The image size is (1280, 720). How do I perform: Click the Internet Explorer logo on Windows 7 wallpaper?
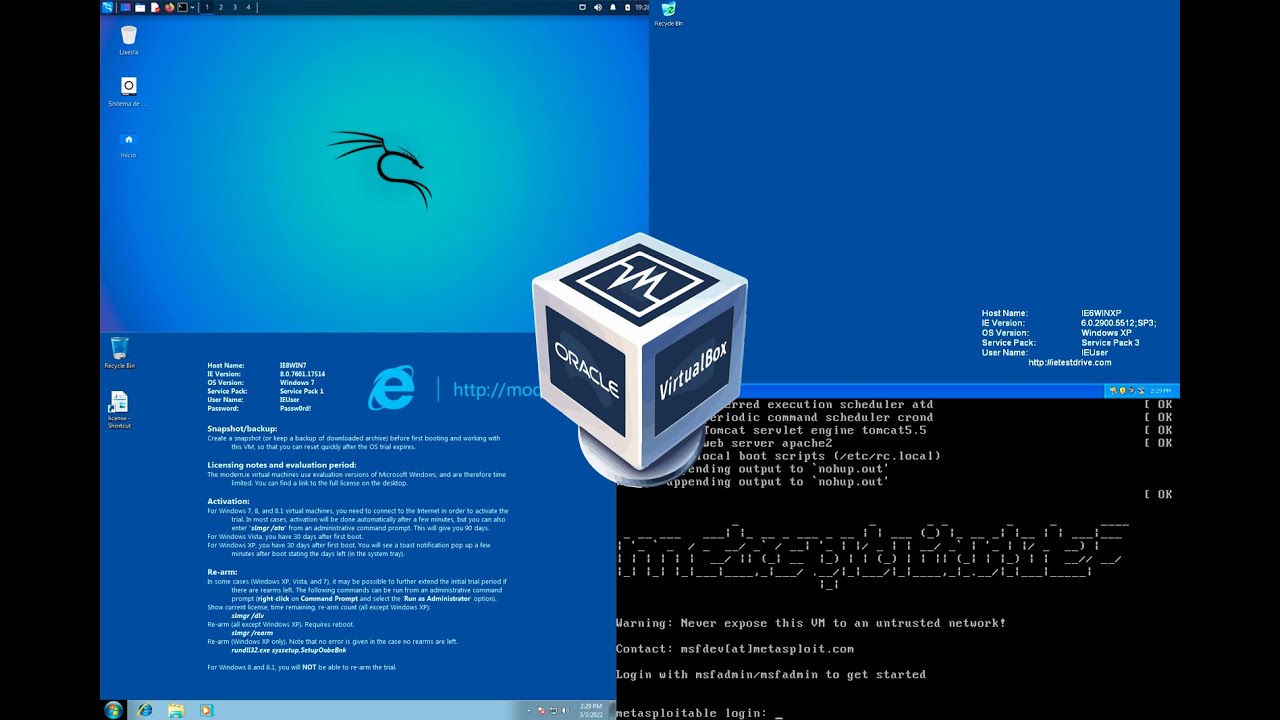(x=391, y=388)
